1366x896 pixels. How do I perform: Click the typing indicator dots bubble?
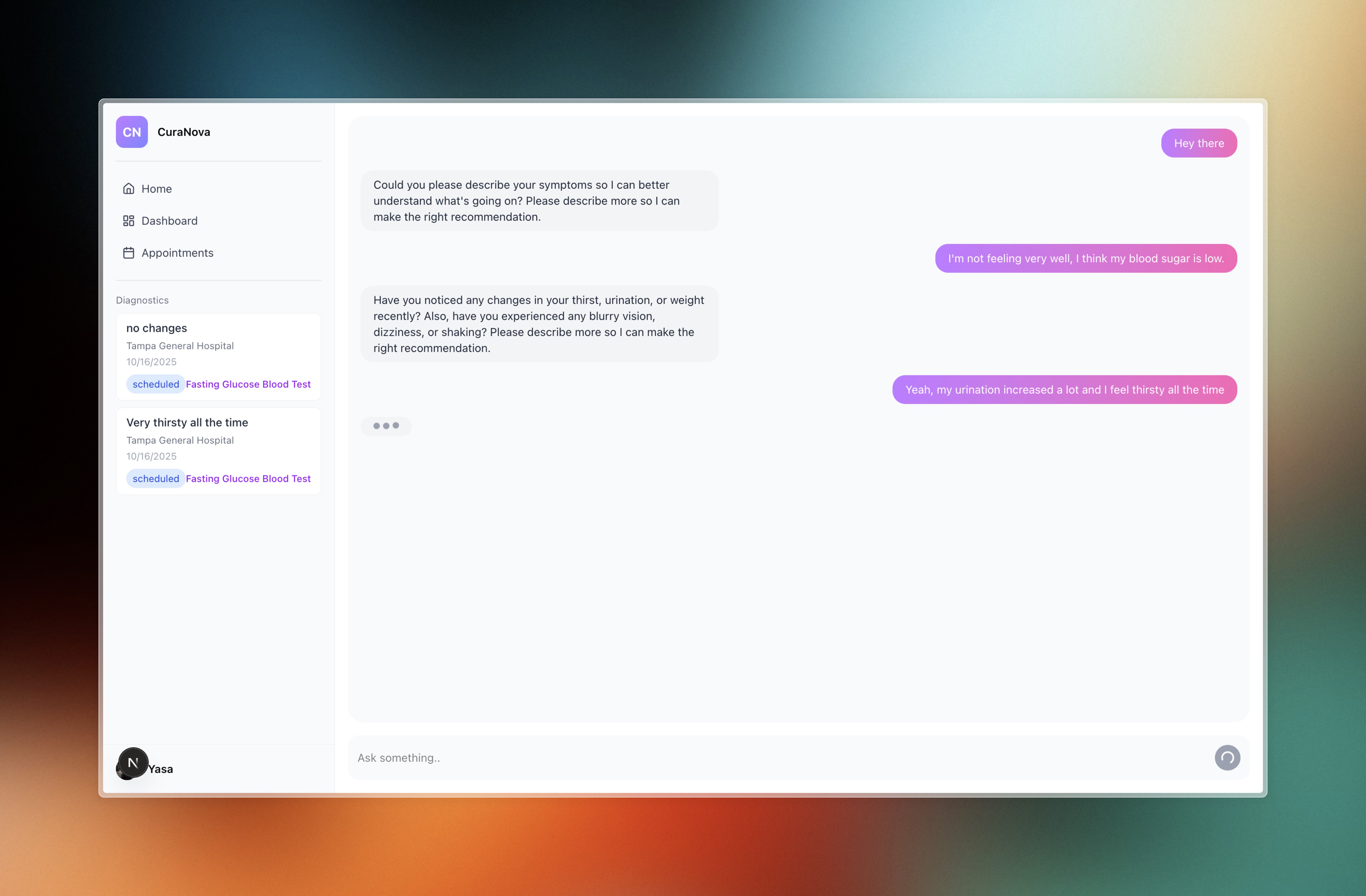386,426
